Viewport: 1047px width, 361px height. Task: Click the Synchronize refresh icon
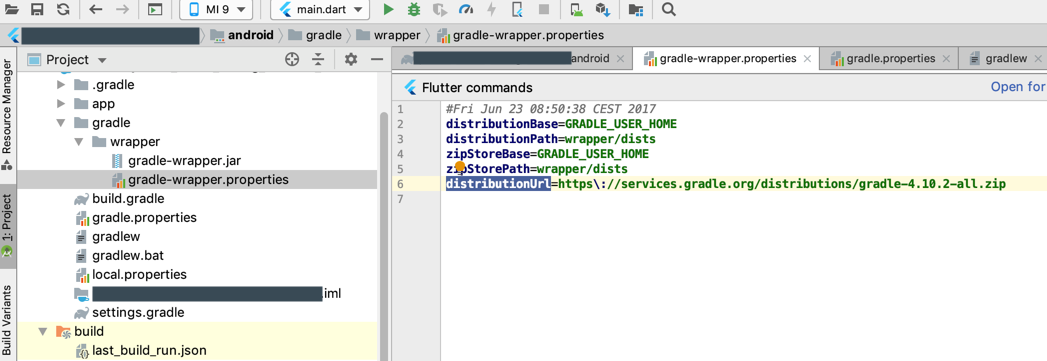(x=63, y=9)
